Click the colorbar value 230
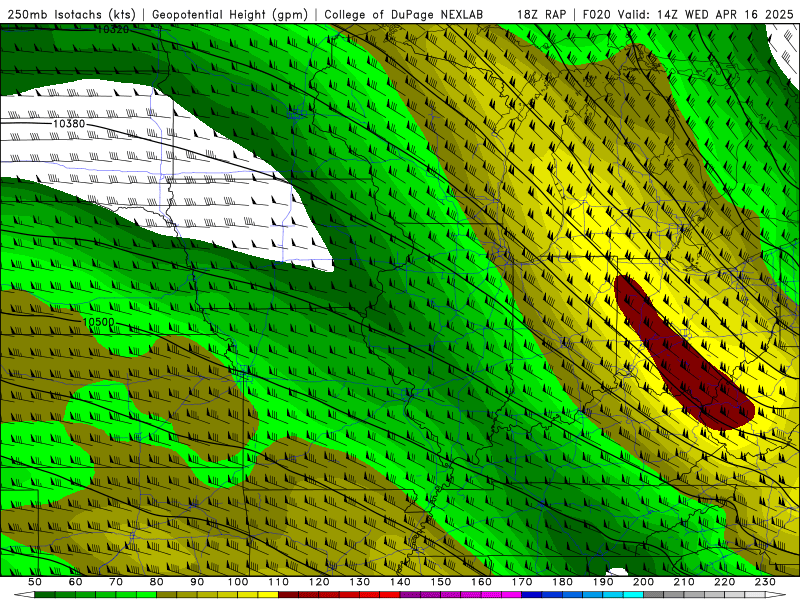 [765, 582]
